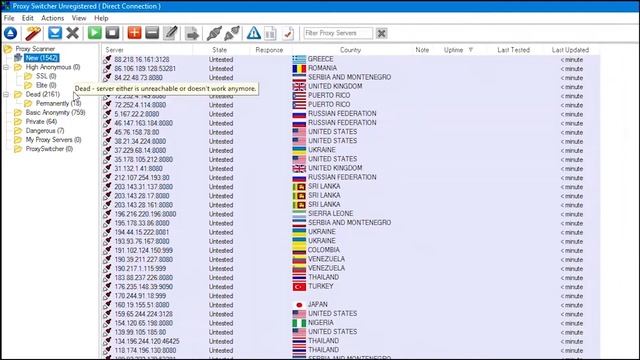Screen dimensions: 640x360
Task: Select proxy row 5.167.22.2:8080
Action: (351, 114)
